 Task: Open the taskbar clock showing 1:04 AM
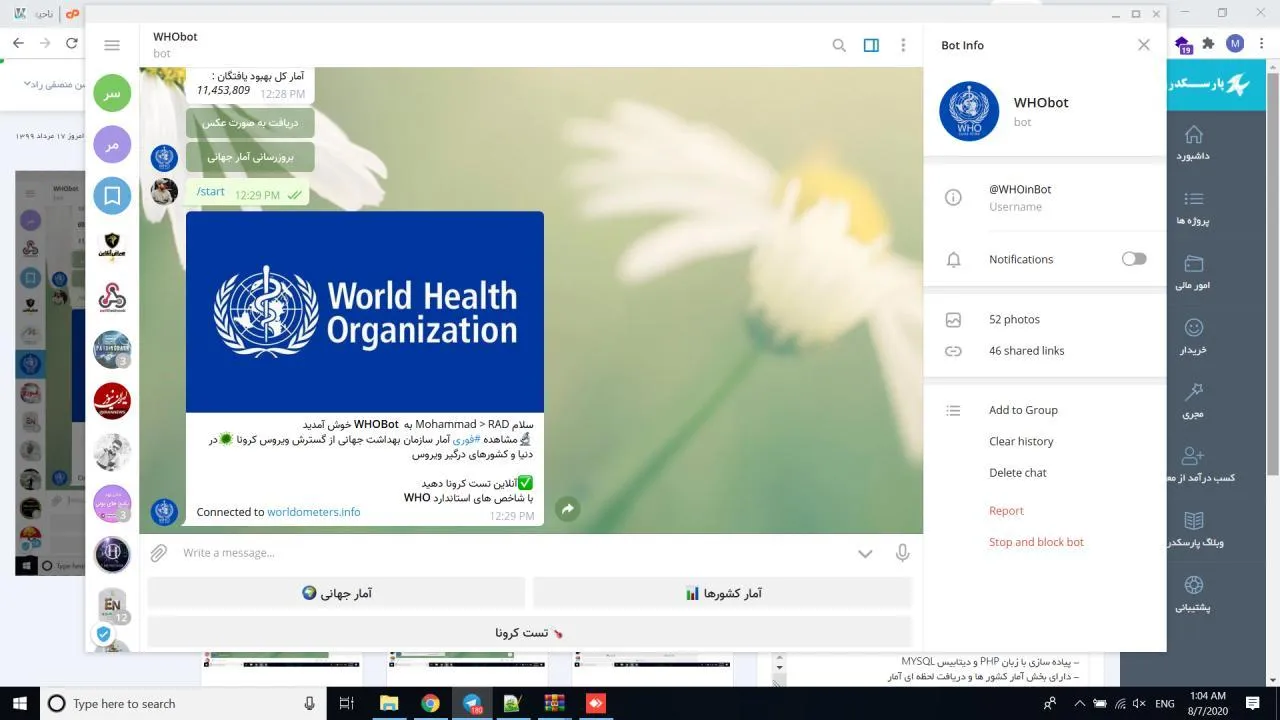pos(1209,703)
